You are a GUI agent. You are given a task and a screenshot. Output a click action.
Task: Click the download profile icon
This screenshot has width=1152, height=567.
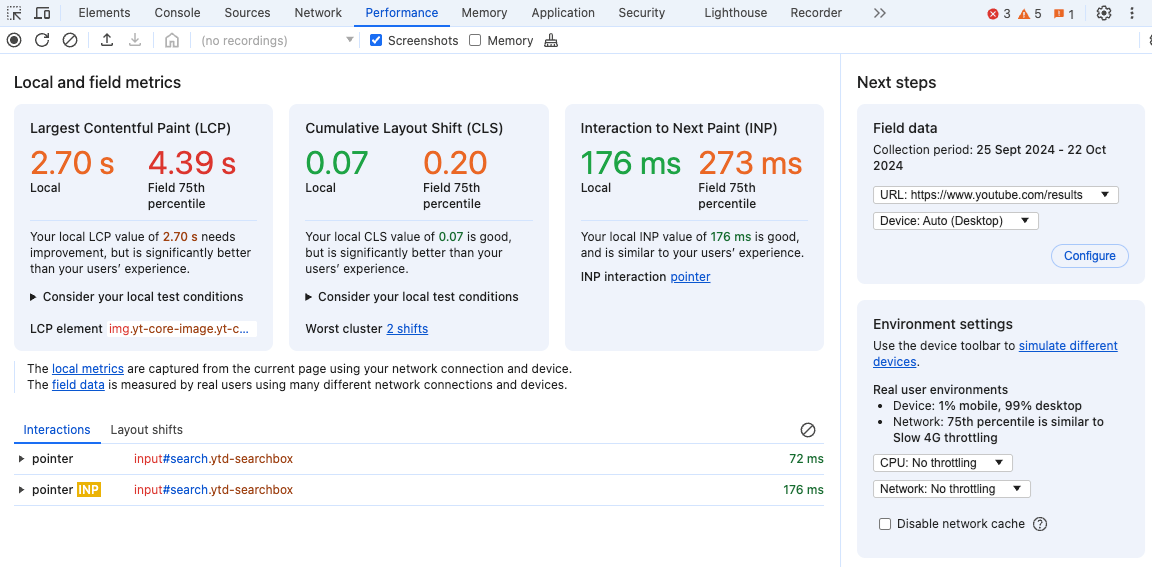134,40
